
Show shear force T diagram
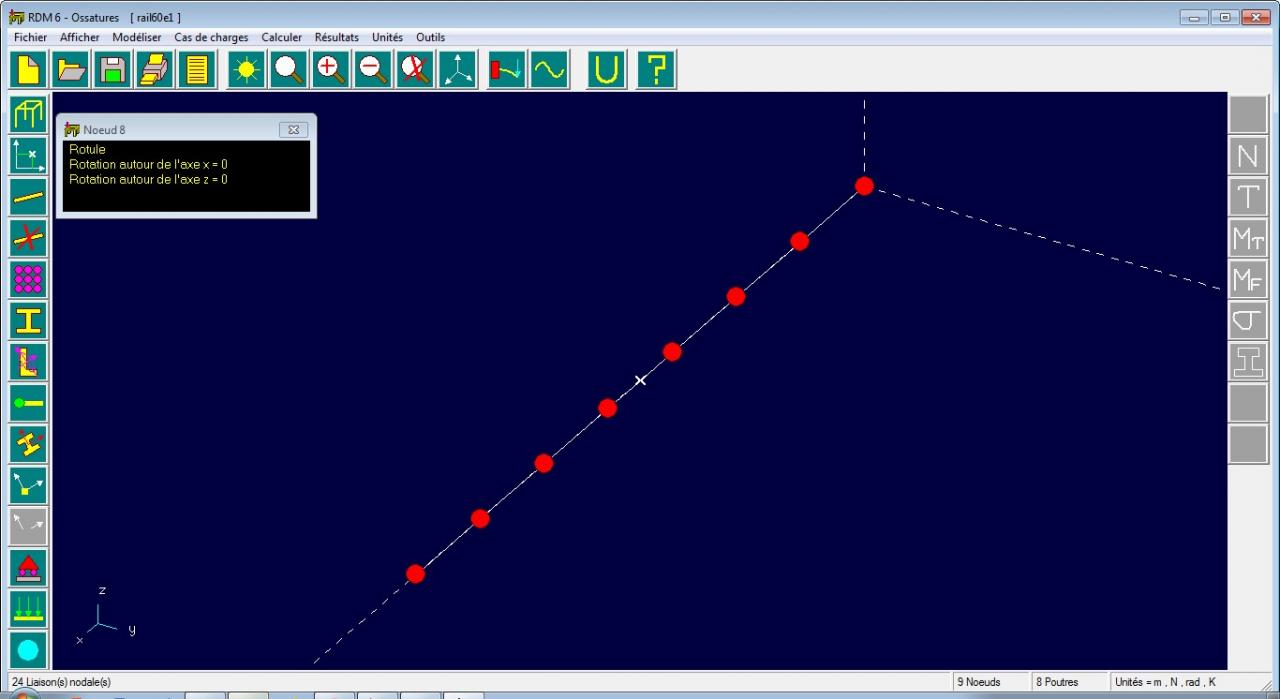1248,197
